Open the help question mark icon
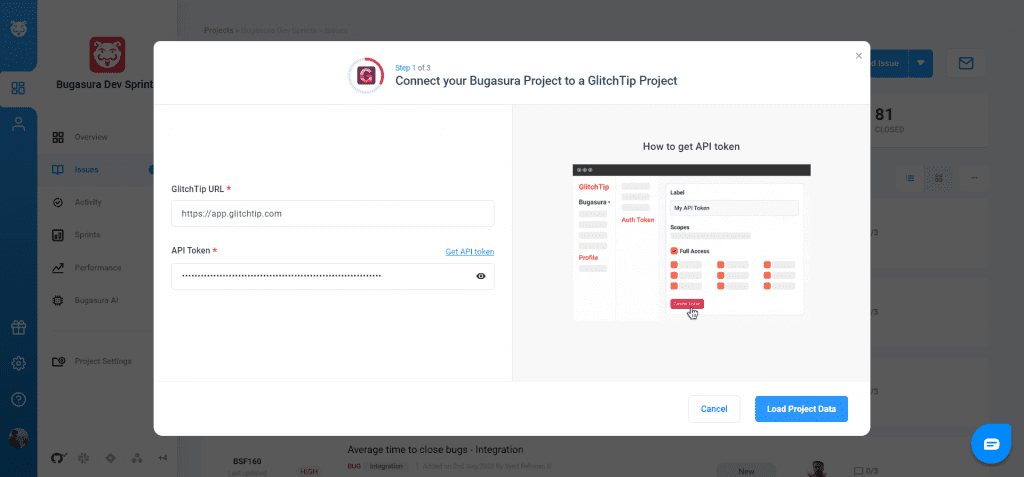1024x477 pixels. click(x=18, y=399)
